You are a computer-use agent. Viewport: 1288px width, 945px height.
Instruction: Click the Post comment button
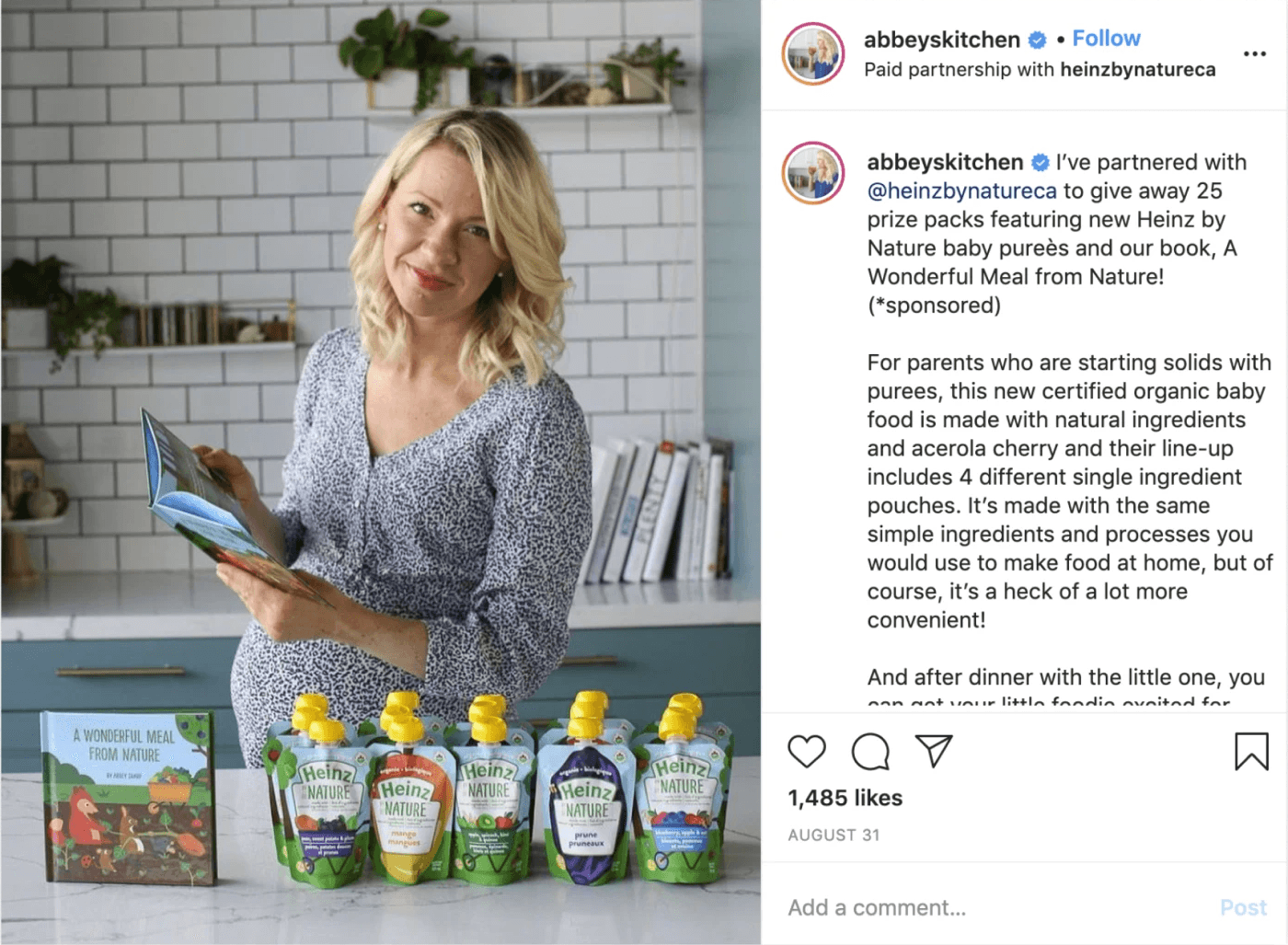pyautogui.click(x=1243, y=907)
